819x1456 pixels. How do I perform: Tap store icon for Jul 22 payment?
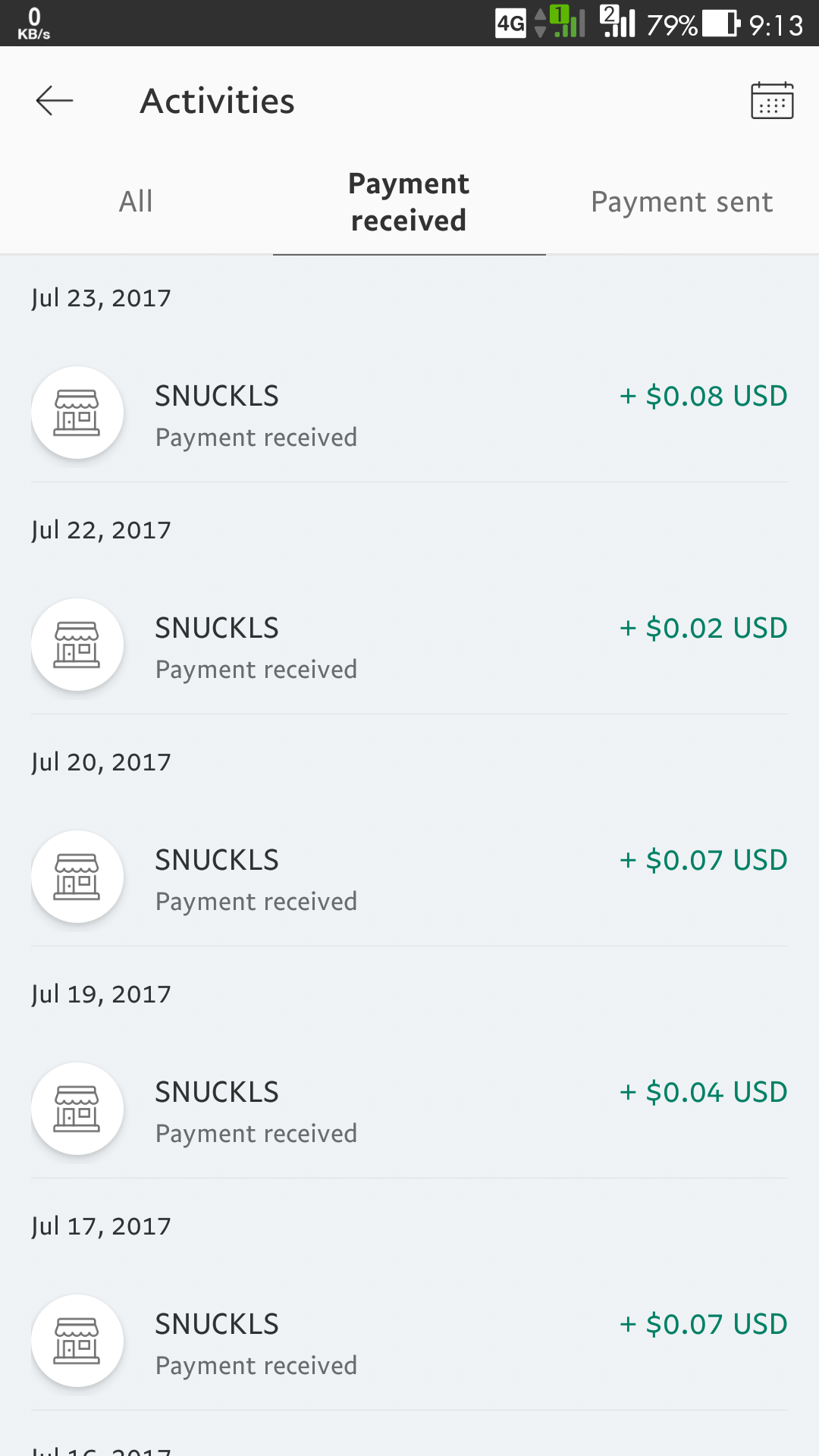tap(77, 645)
